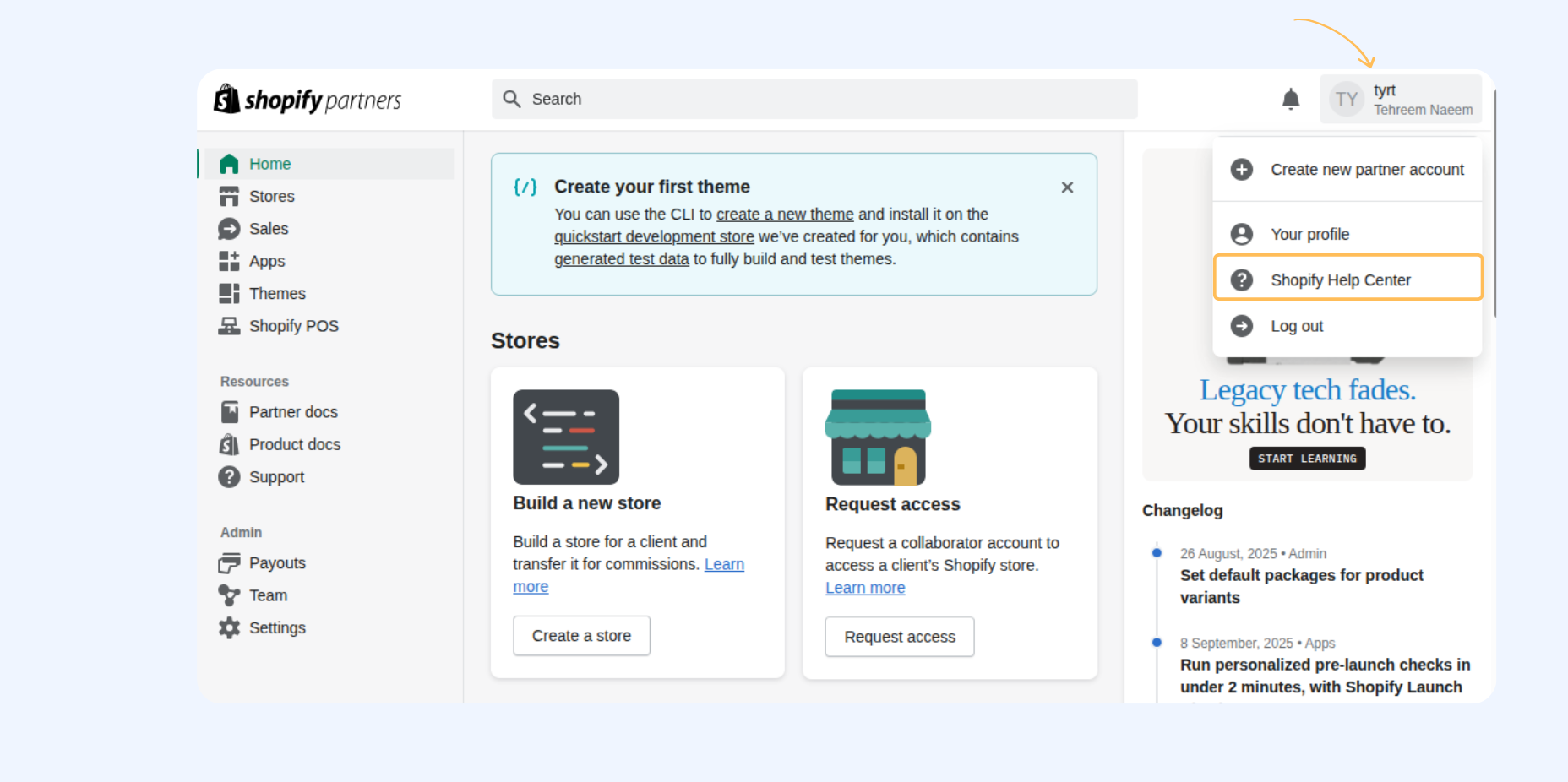
Task: Open the tyrt account dropdown
Action: pyautogui.click(x=1401, y=100)
